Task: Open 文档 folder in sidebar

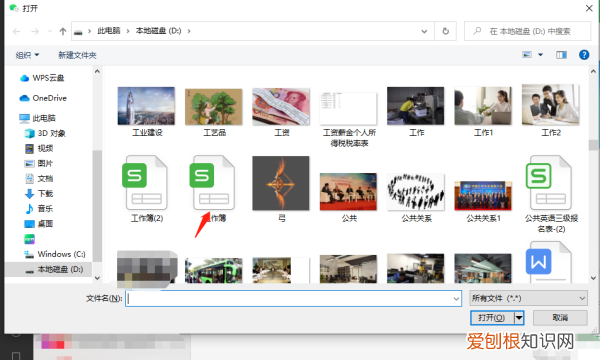Action: pyautogui.click(x=39, y=179)
